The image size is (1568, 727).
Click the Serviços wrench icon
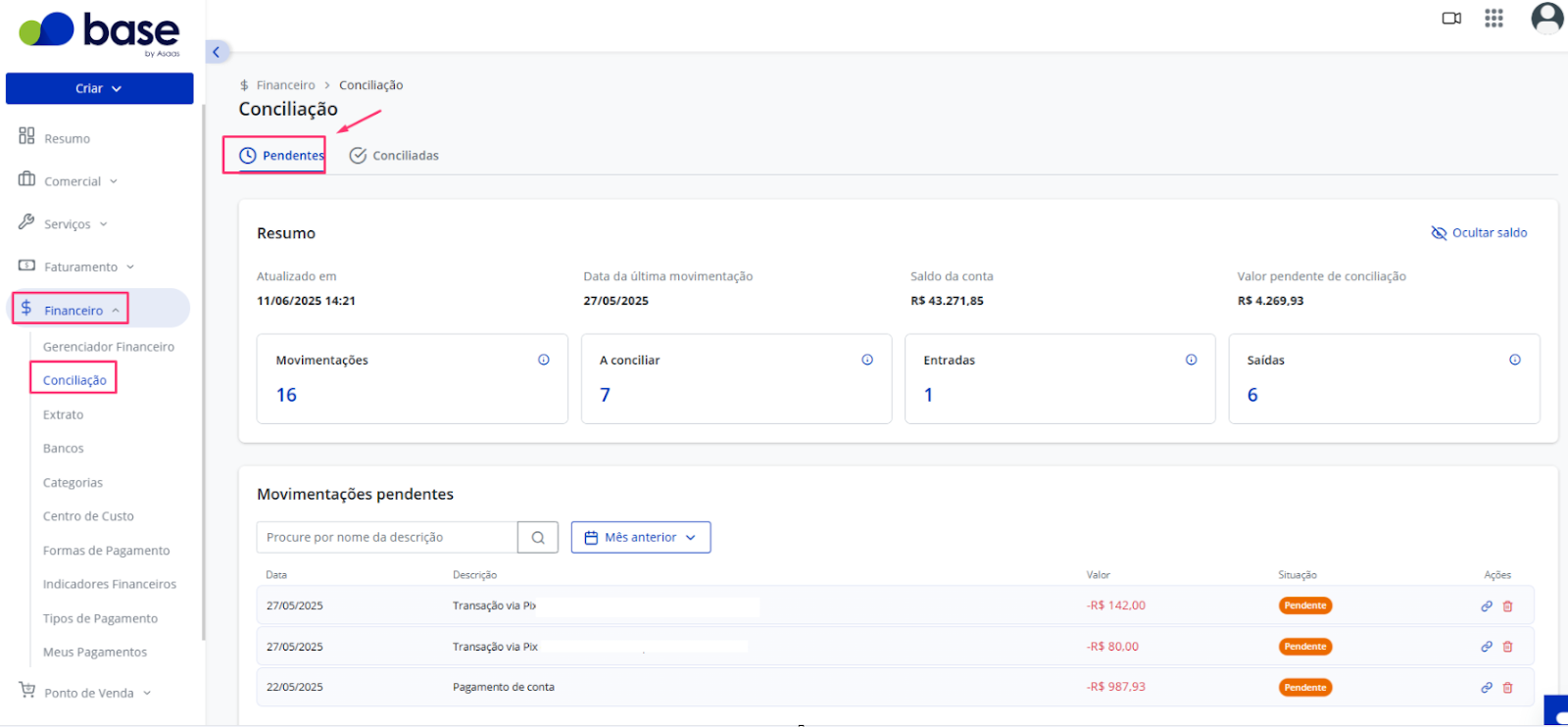26,222
